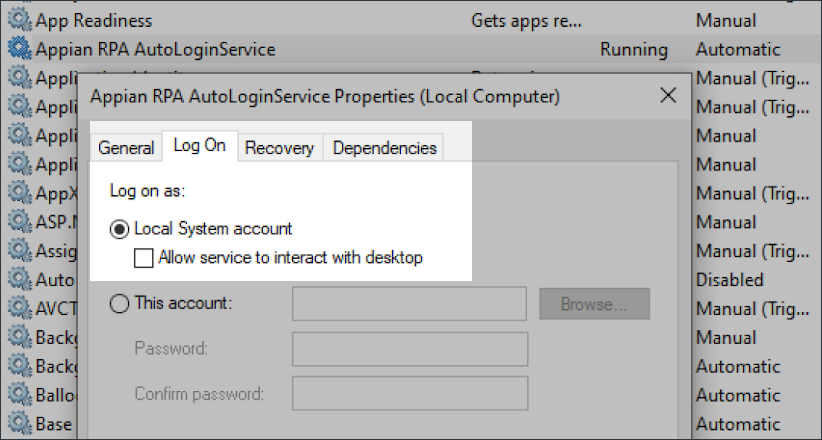Click the 'Gets apps re...' description cell
This screenshot has width=822, height=440.
526,20
